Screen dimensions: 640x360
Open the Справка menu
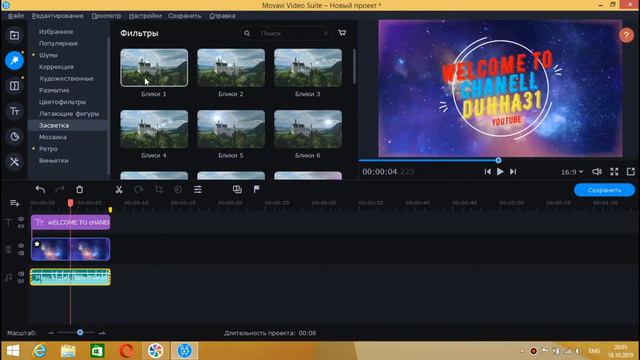point(222,16)
